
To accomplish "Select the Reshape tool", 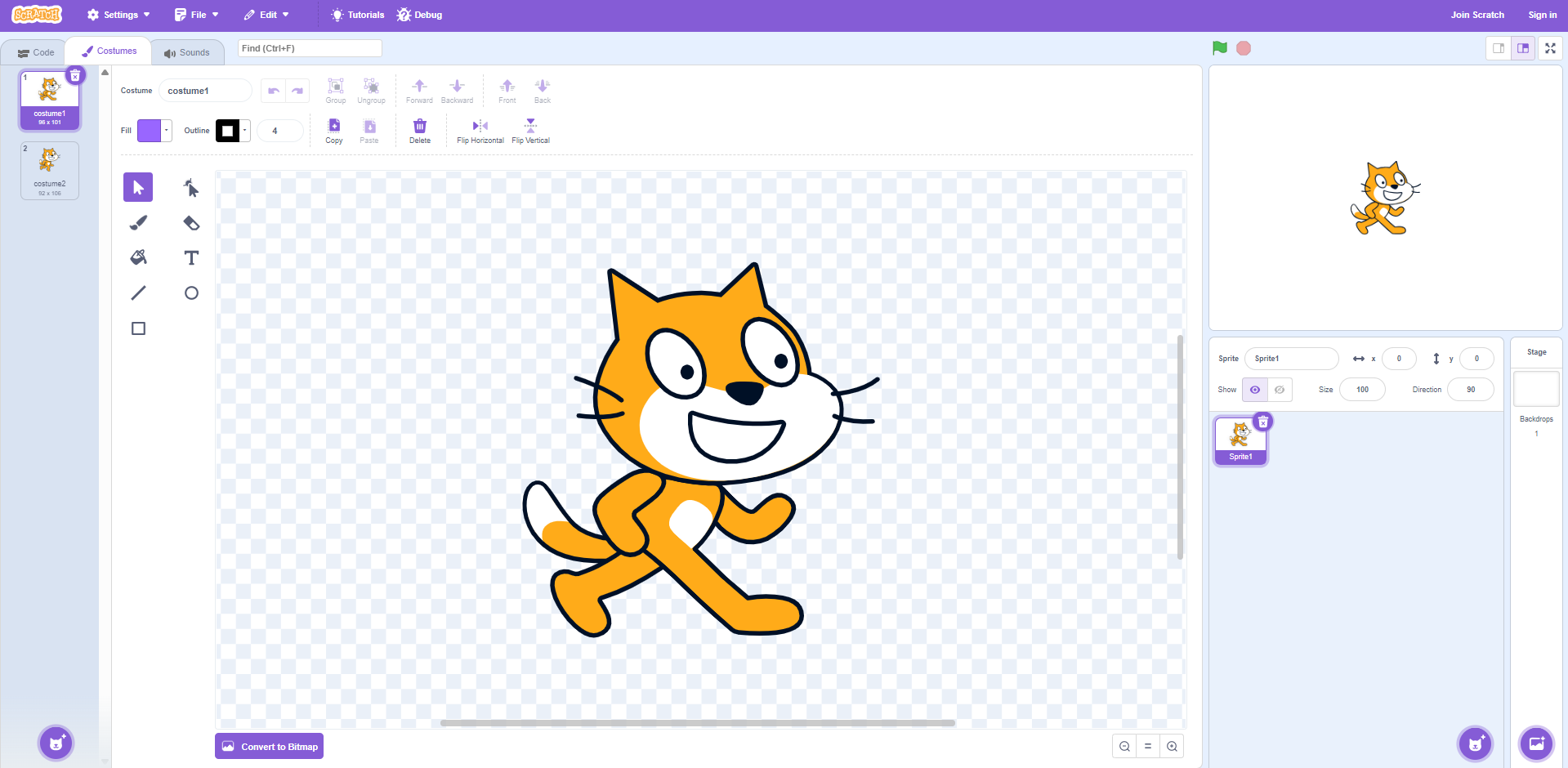I will 191,188.
